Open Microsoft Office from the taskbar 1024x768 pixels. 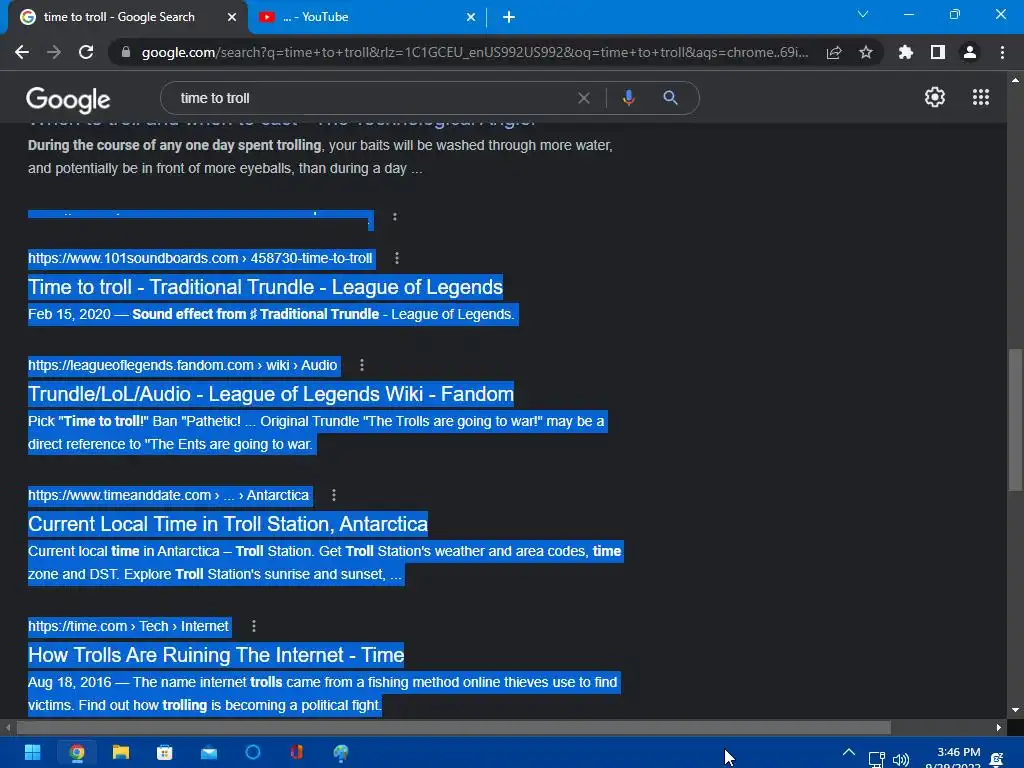[296, 753]
